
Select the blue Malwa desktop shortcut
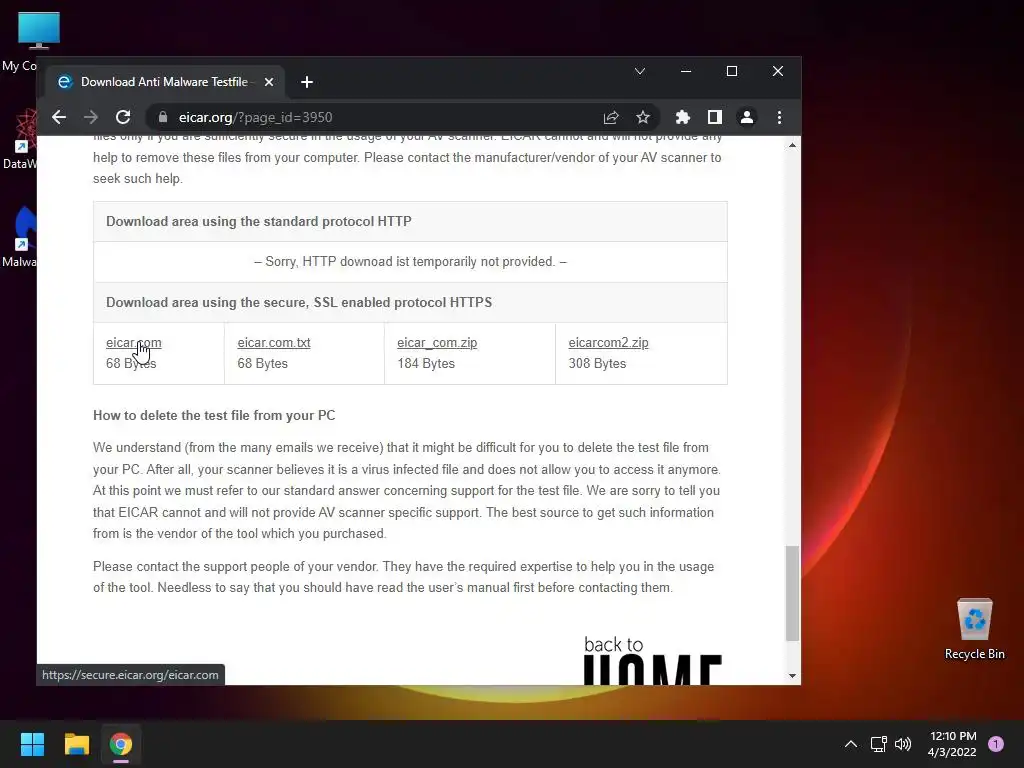tap(20, 236)
